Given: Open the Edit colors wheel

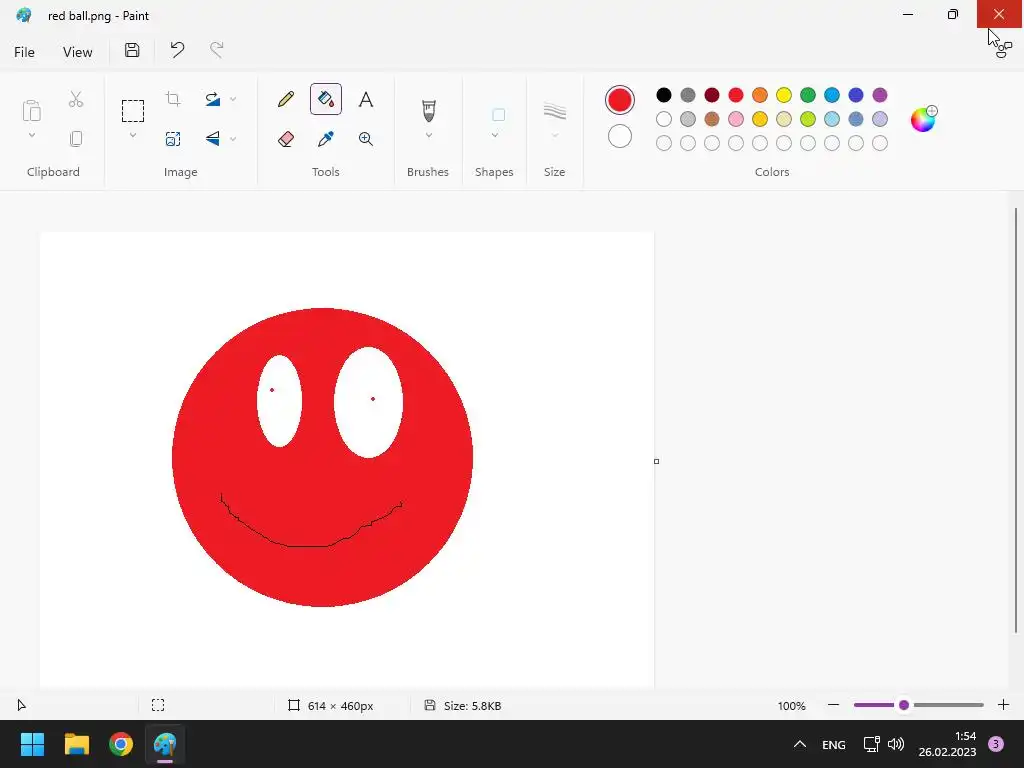Looking at the screenshot, I should [922, 119].
